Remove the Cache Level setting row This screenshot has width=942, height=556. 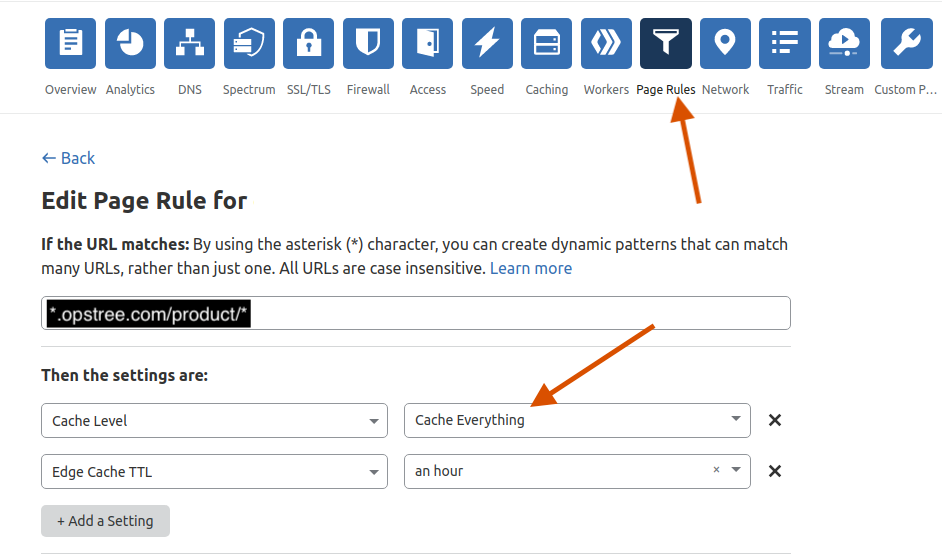(x=774, y=421)
